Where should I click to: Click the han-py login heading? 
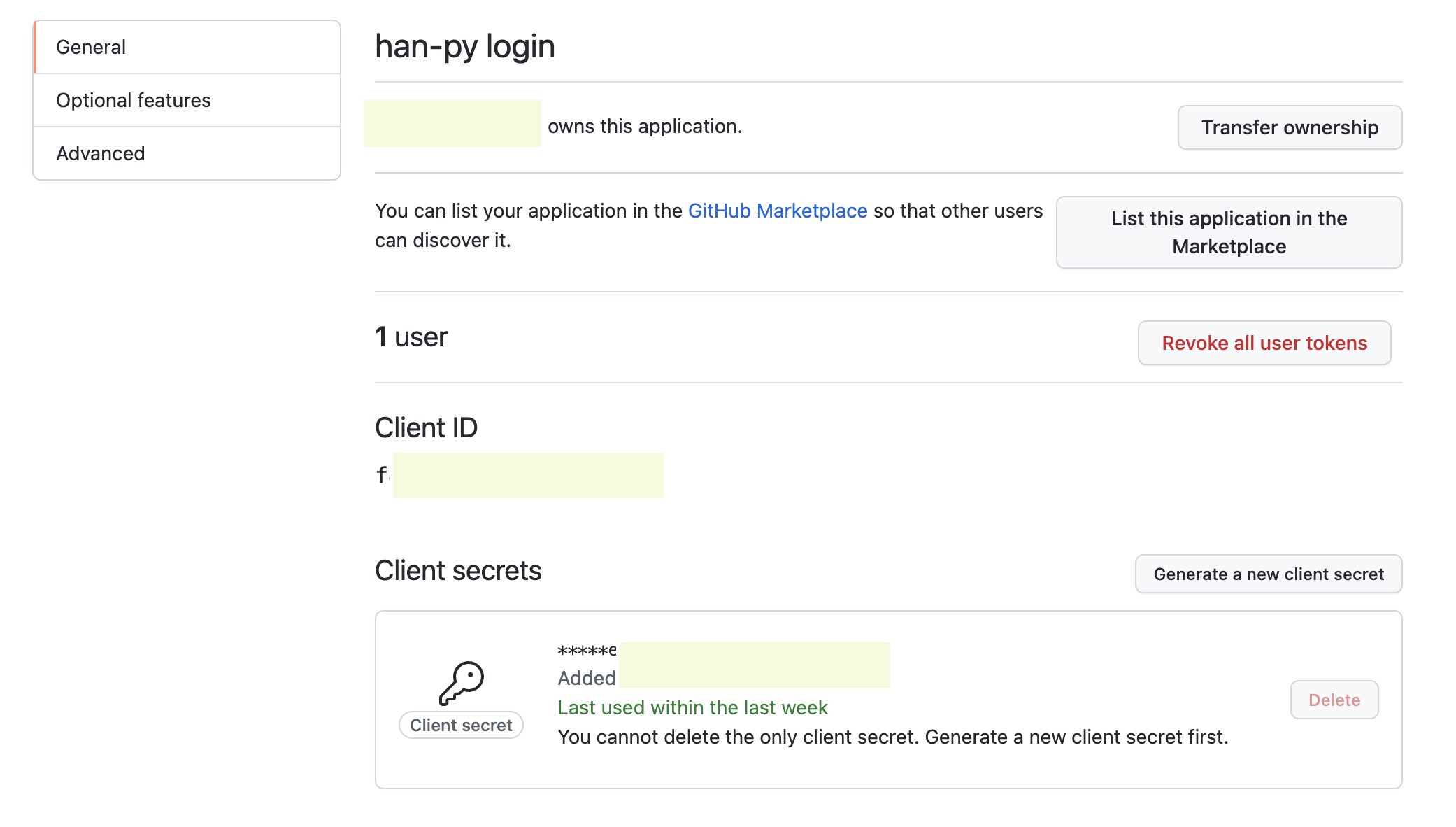[x=464, y=46]
